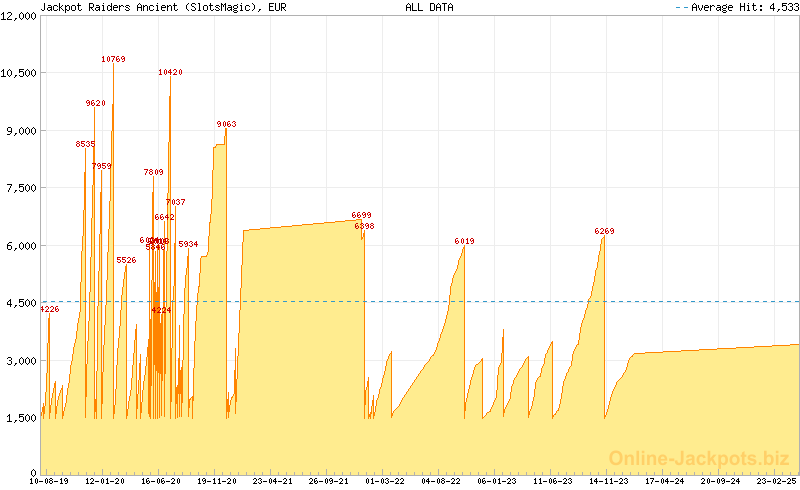Click the x-axis date 14-11-23
Image resolution: width=800 pixels, height=490 pixels.
tap(609, 481)
